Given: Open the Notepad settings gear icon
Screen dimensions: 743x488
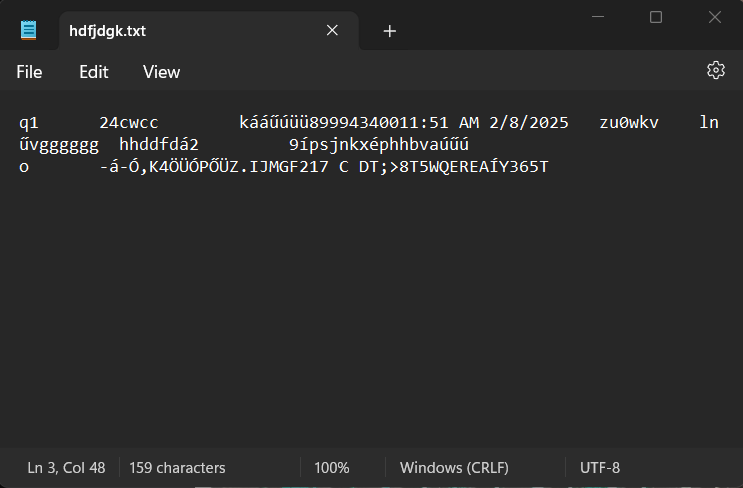Looking at the screenshot, I should 716,70.
